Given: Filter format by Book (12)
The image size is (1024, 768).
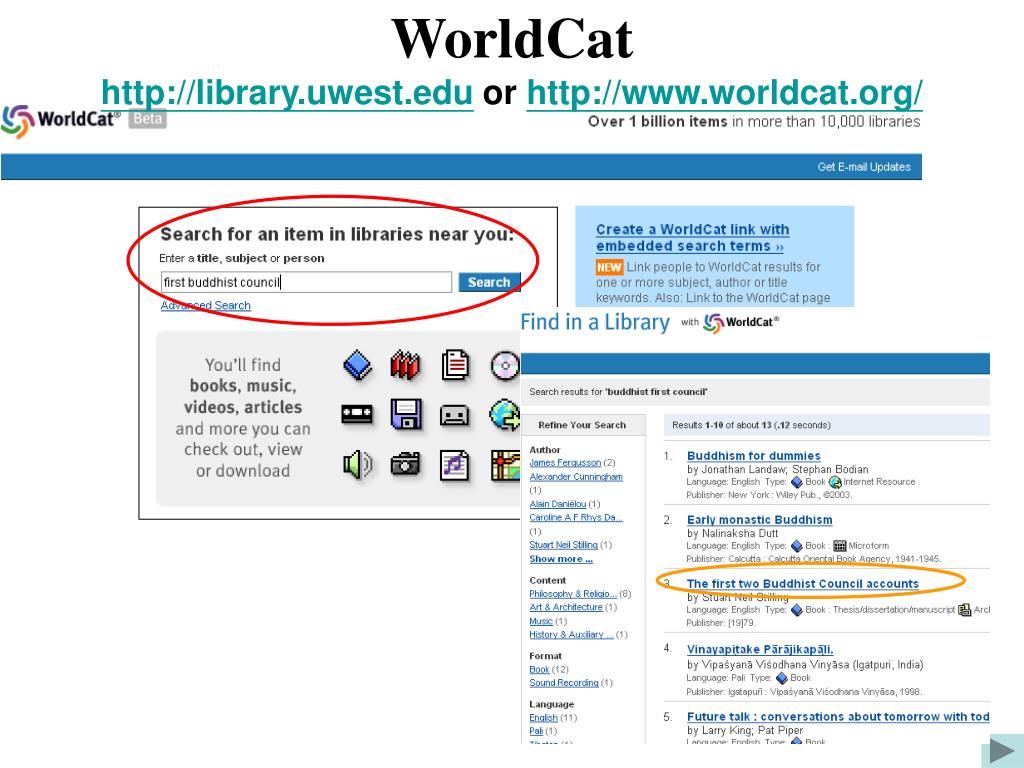Looking at the screenshot, I should [539, 669].
